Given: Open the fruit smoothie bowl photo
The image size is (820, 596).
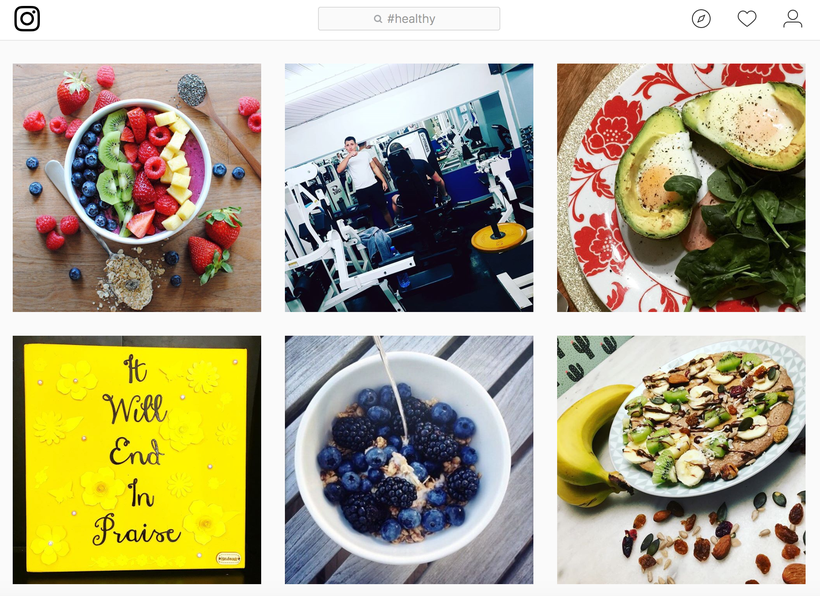Looking at the screenshot, I should pos(137,188).
